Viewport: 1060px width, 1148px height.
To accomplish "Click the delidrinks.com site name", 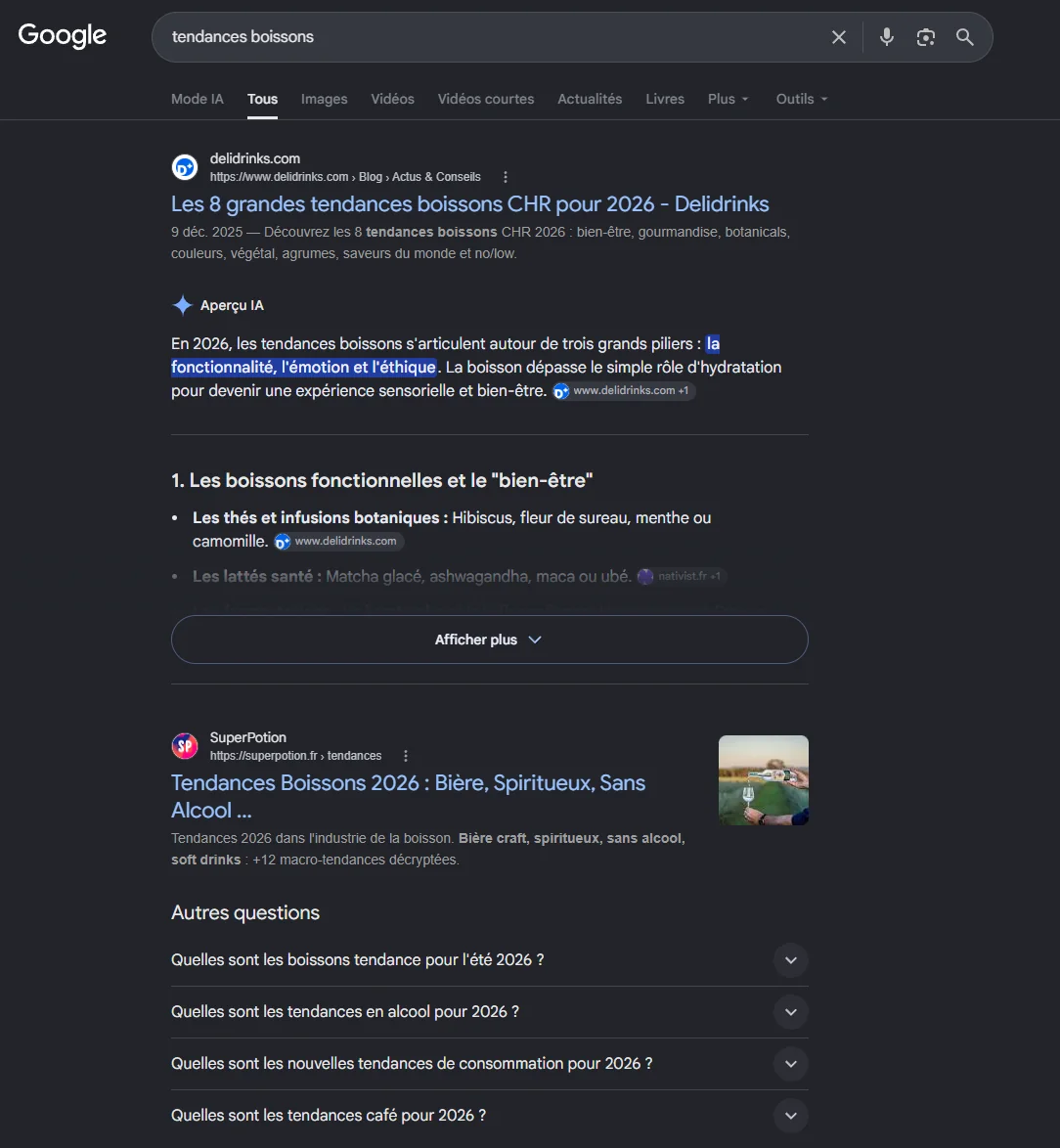I will click(255, 158).
